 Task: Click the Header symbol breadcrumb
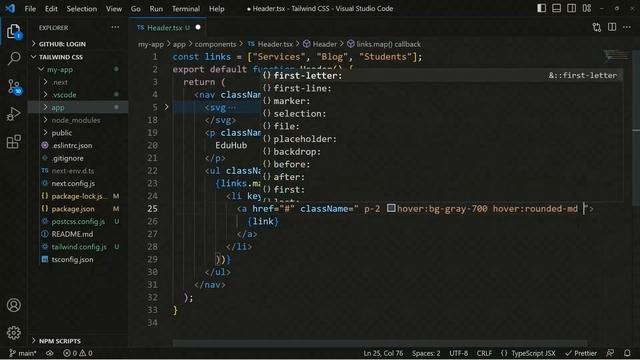[x=320, y=44]
